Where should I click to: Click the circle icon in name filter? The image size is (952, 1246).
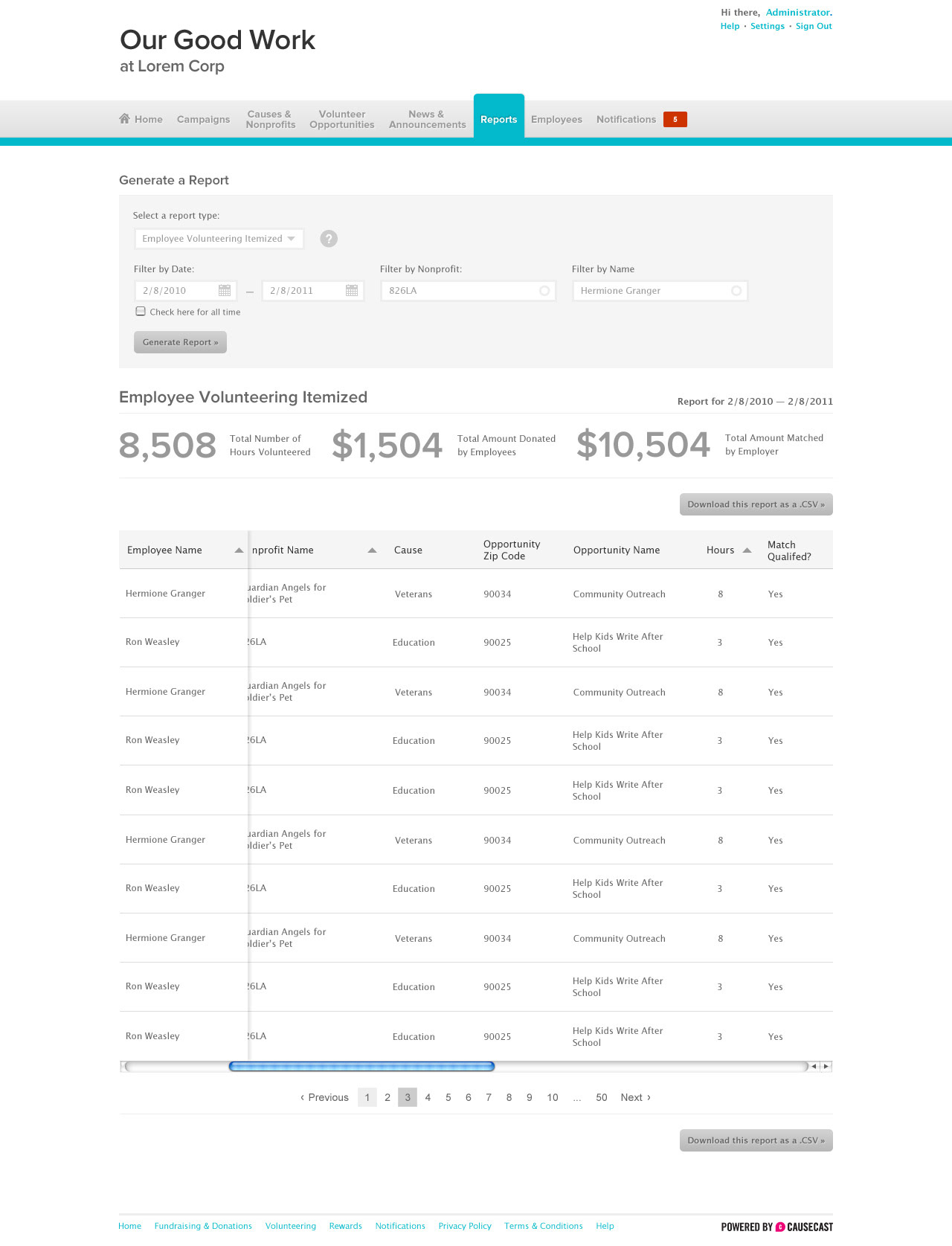[736, 291]
